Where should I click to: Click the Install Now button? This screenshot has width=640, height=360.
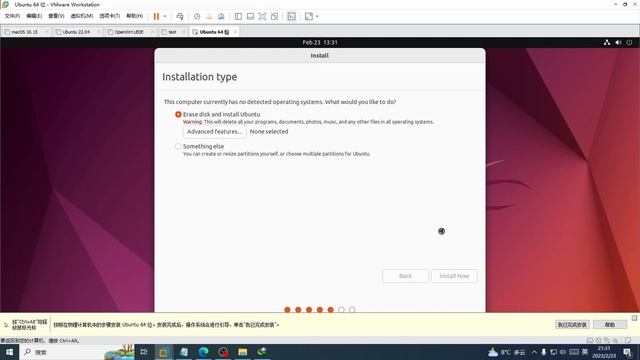[x=454, y=276]
